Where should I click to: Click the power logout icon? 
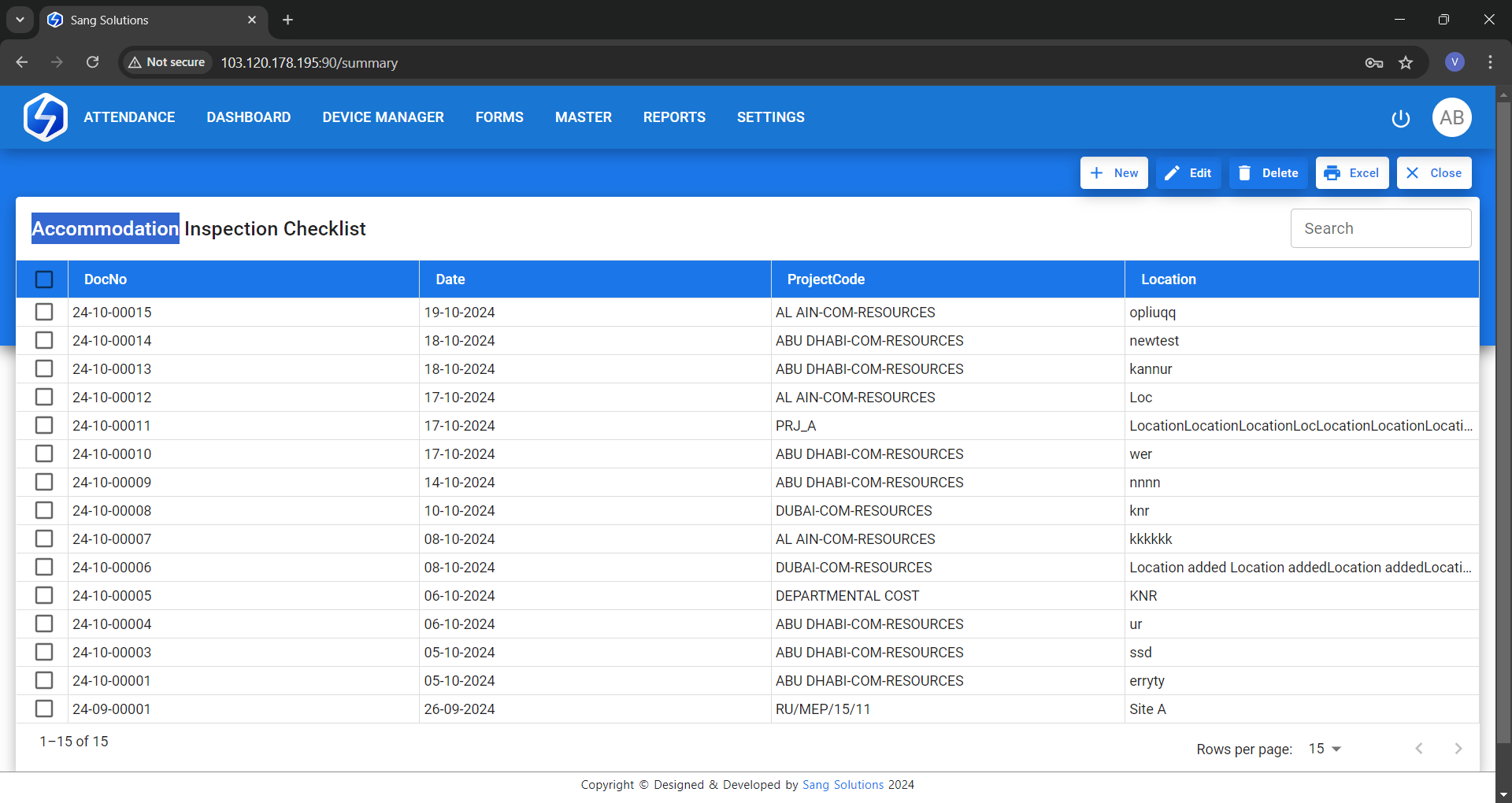(1400, 118)
